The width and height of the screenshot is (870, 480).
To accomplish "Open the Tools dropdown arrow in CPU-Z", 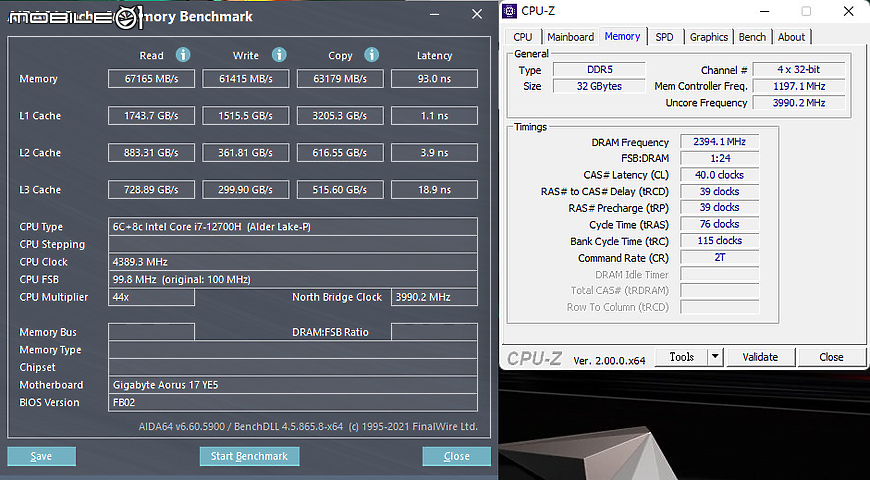I will point(716,357).
